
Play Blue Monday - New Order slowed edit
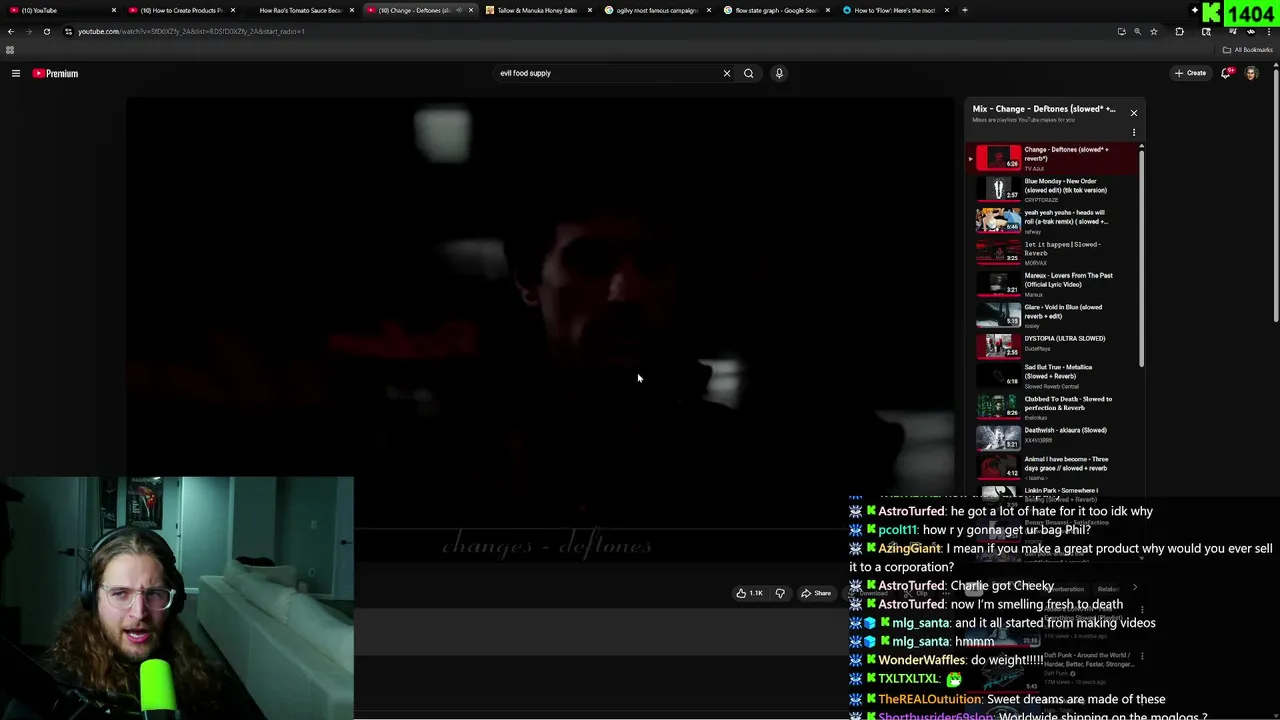point(1052,189)
